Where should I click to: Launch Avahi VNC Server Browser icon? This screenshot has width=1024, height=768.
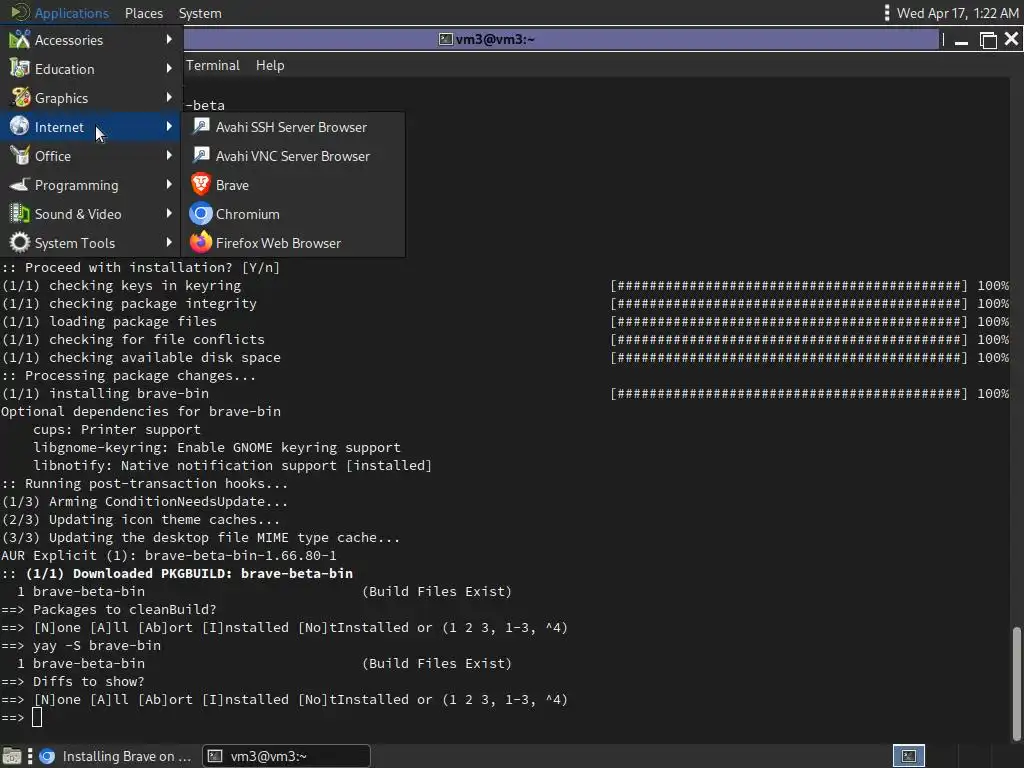(200, 156)
